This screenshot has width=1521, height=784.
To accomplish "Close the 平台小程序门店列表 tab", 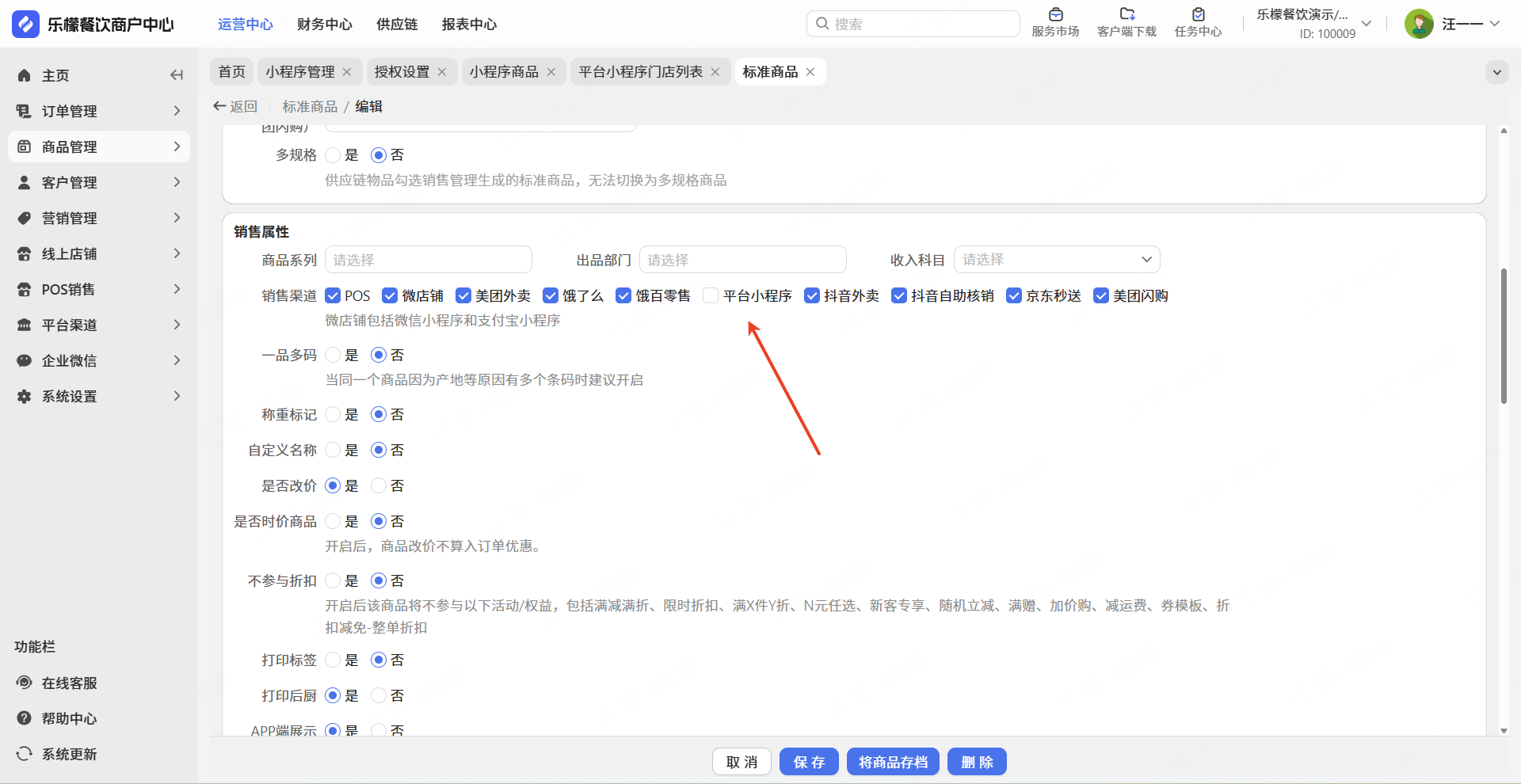I will 715,72.
